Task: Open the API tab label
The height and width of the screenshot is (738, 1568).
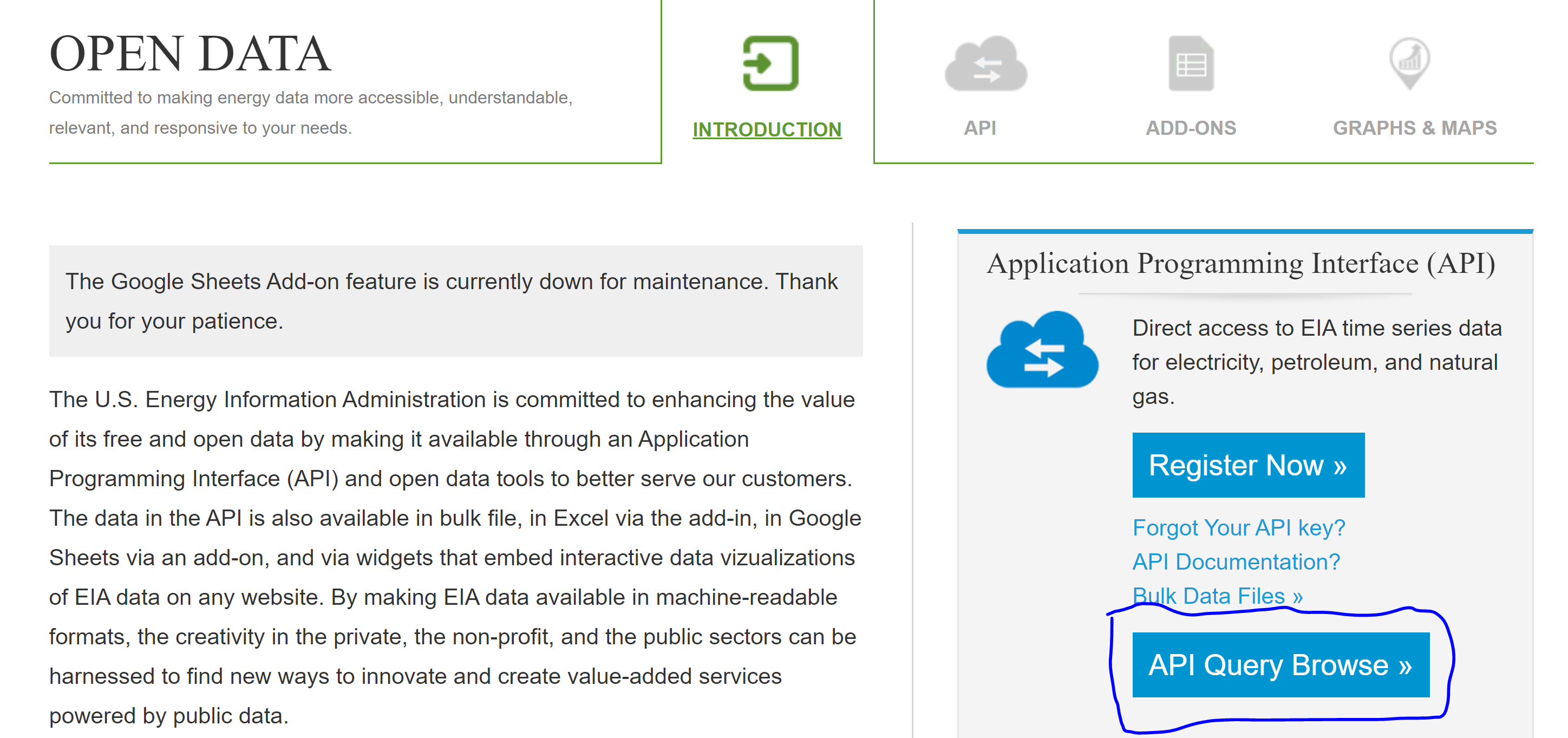Action: point(979,128)
